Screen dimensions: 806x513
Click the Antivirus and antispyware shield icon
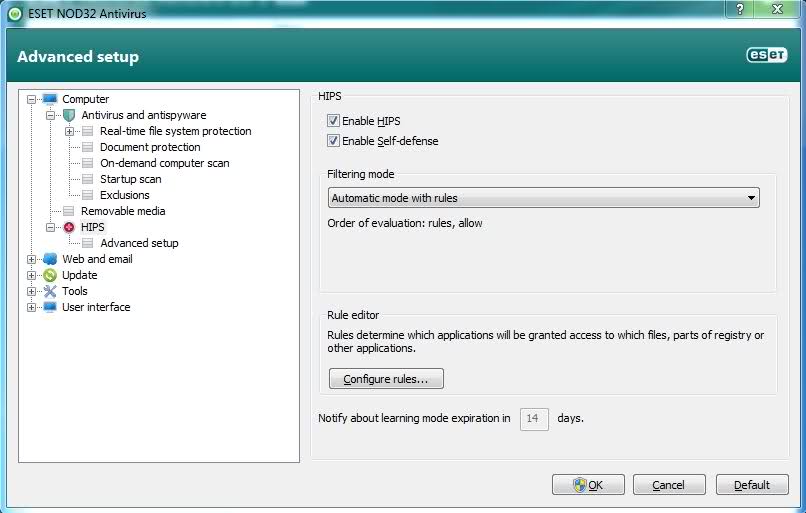[69, 115]
